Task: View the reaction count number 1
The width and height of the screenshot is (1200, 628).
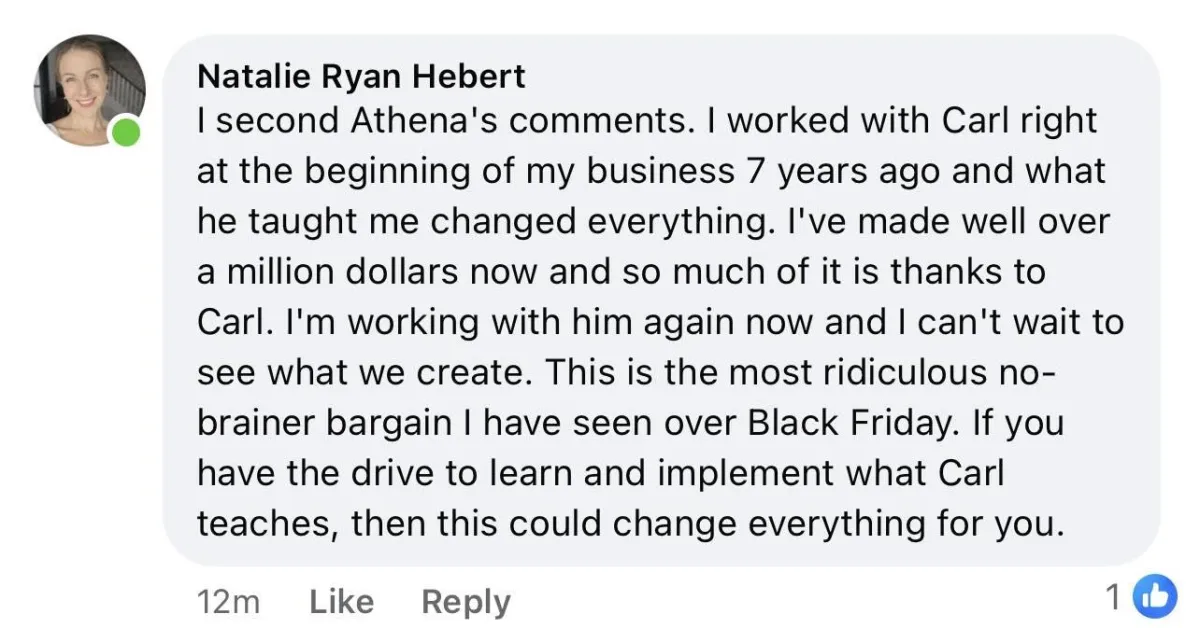Action: (1112, 598)
